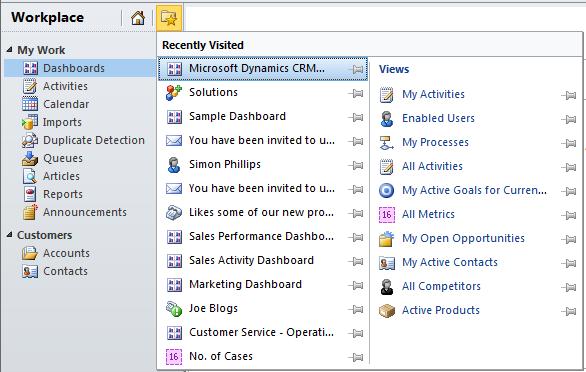Pin the No. of Cases item
Viewport: 586px width, 372px height.
(x=356, y=357)
